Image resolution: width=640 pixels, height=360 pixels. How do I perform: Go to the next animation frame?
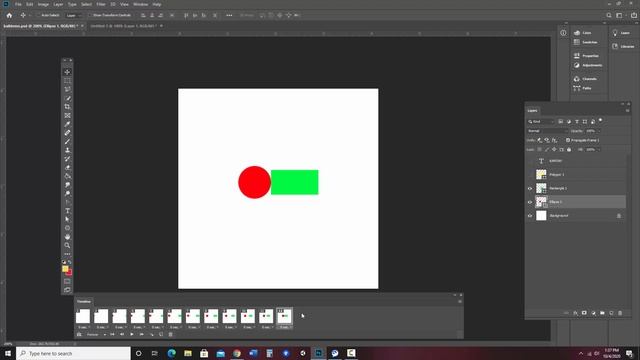click(x=142, y=335)
